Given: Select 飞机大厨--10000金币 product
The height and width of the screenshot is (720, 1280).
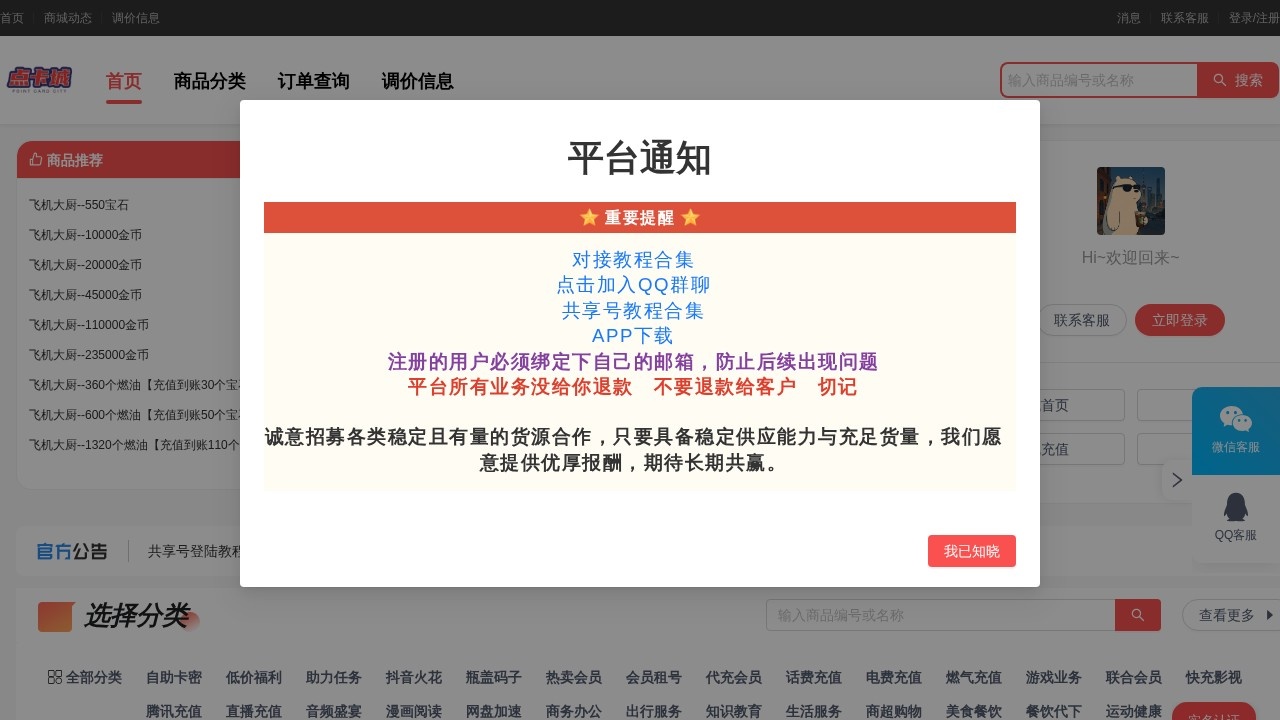Looking at the screenshot, I should tap(85, 235).
